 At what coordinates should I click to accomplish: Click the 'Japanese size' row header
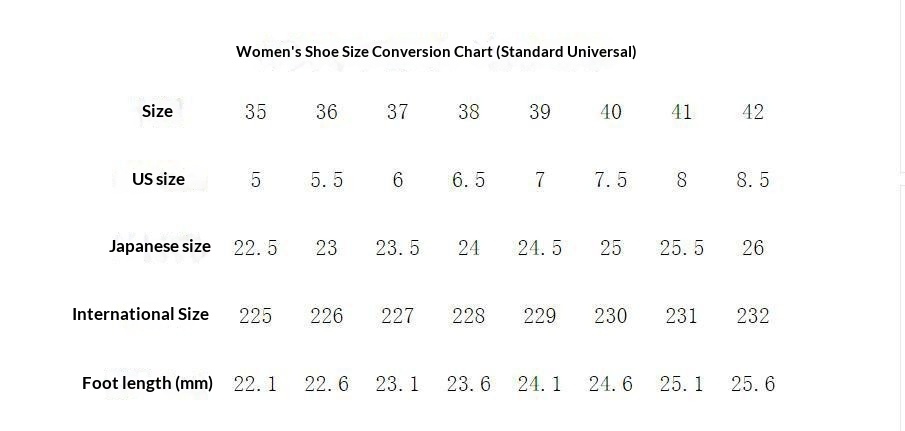coord(160,246)
